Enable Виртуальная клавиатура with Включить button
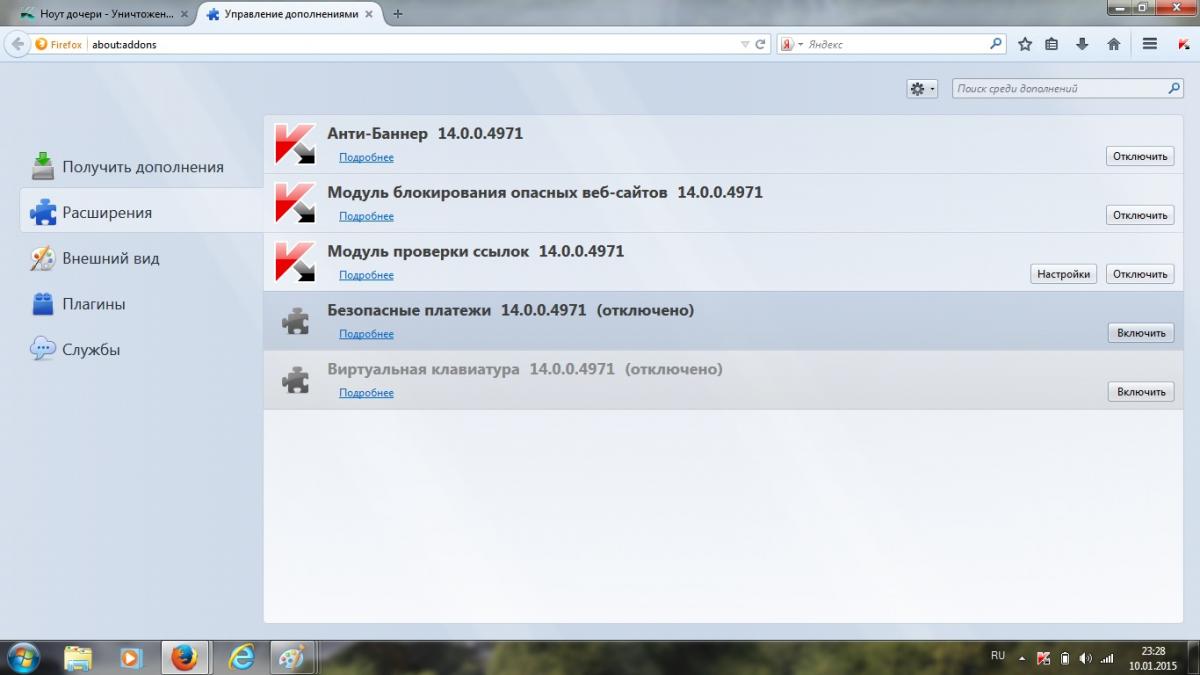The width and height of the screenshot is (1200, 675). click(1141, 392)
